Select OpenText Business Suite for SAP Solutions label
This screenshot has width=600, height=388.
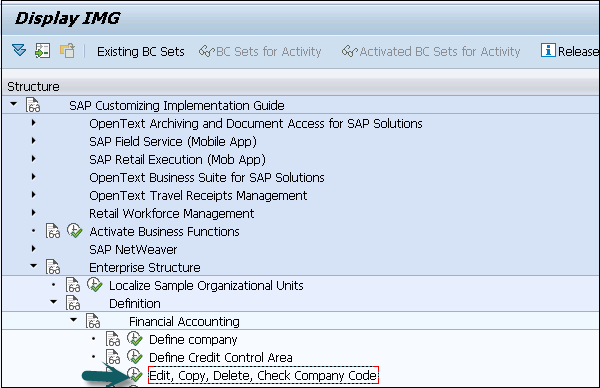pos(207,178)
